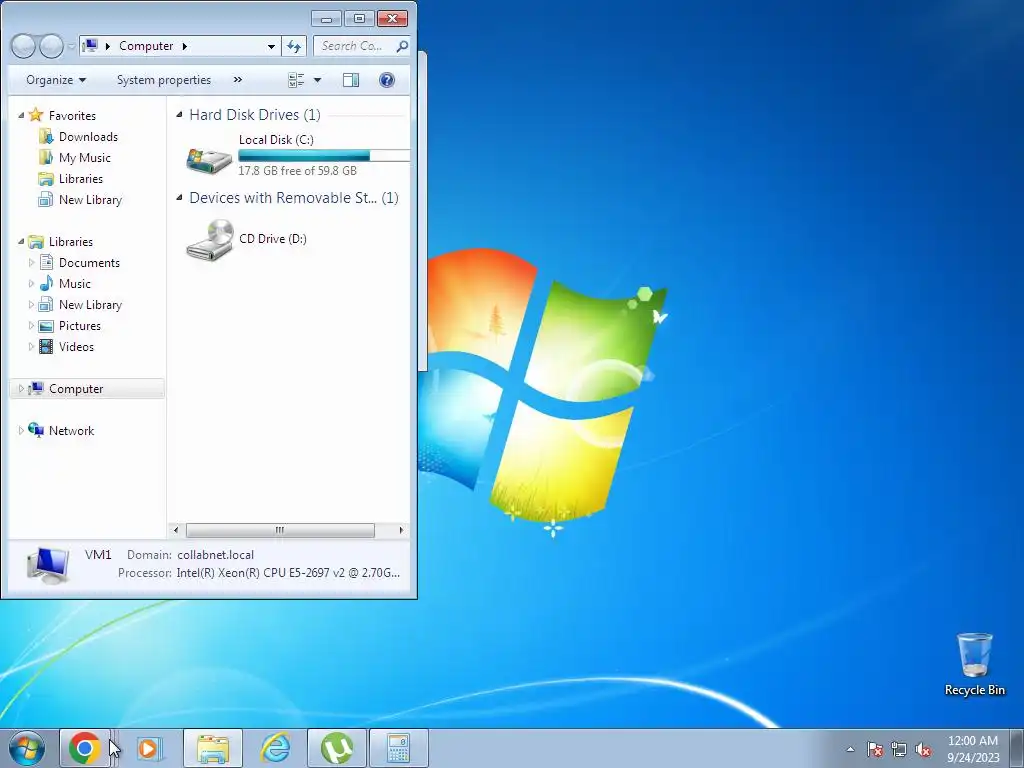This screenshot has height=768, width=1024.
Task: Refresh the Computer folder view
Action: click(294, 46)
